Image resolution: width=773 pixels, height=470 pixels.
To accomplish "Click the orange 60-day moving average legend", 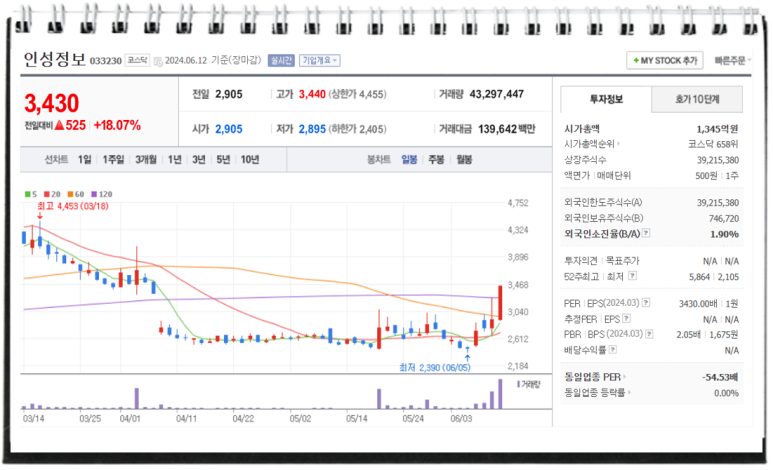I will pos(76,194).
